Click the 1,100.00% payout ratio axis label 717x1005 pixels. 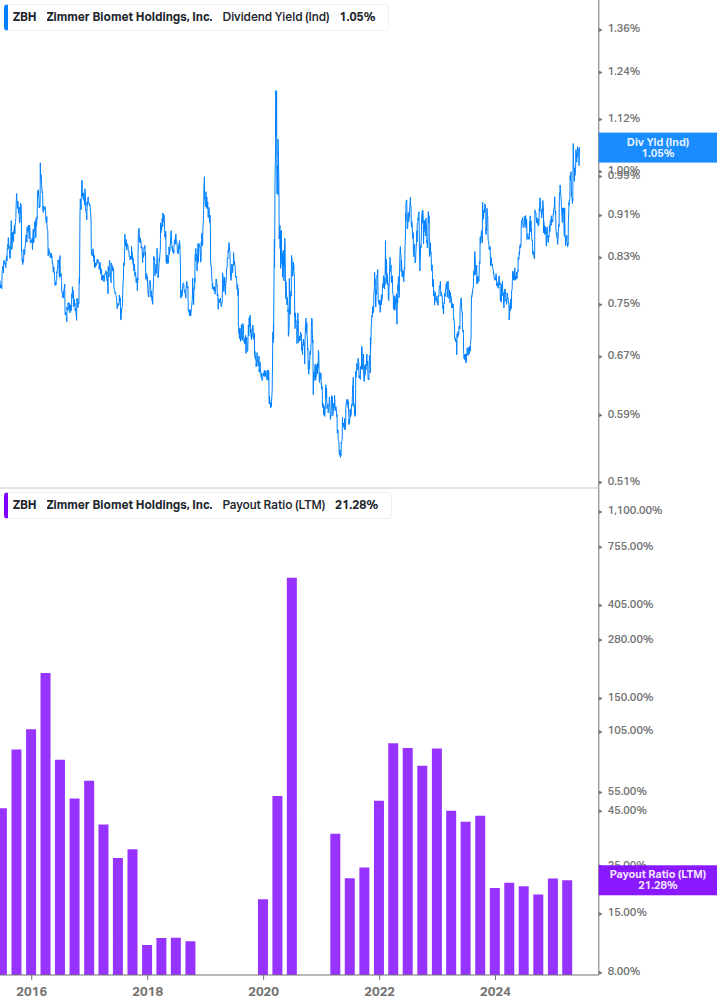coord(634,510)
